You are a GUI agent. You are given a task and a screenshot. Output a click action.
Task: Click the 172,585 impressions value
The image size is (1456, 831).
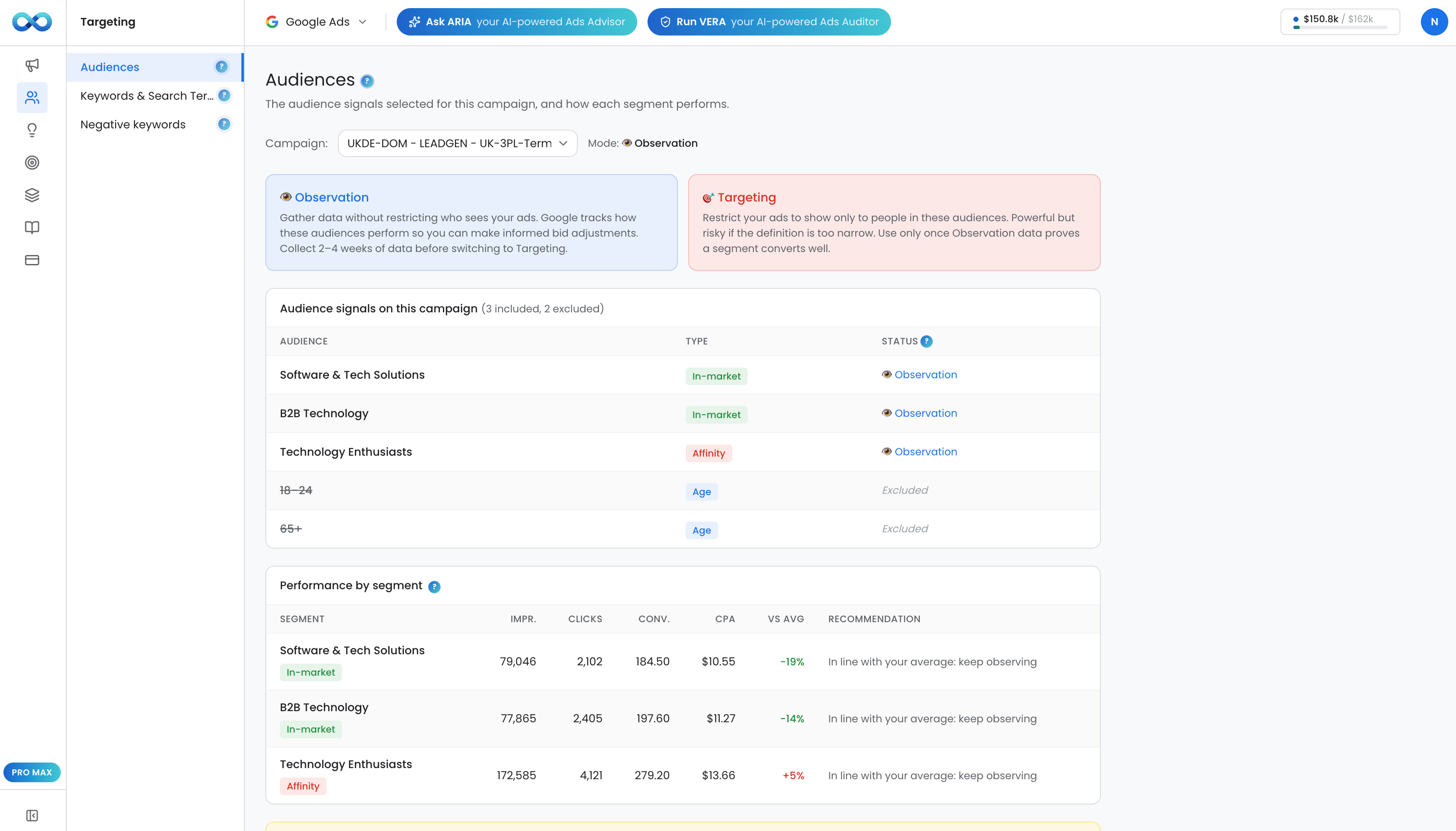[516, 776]
